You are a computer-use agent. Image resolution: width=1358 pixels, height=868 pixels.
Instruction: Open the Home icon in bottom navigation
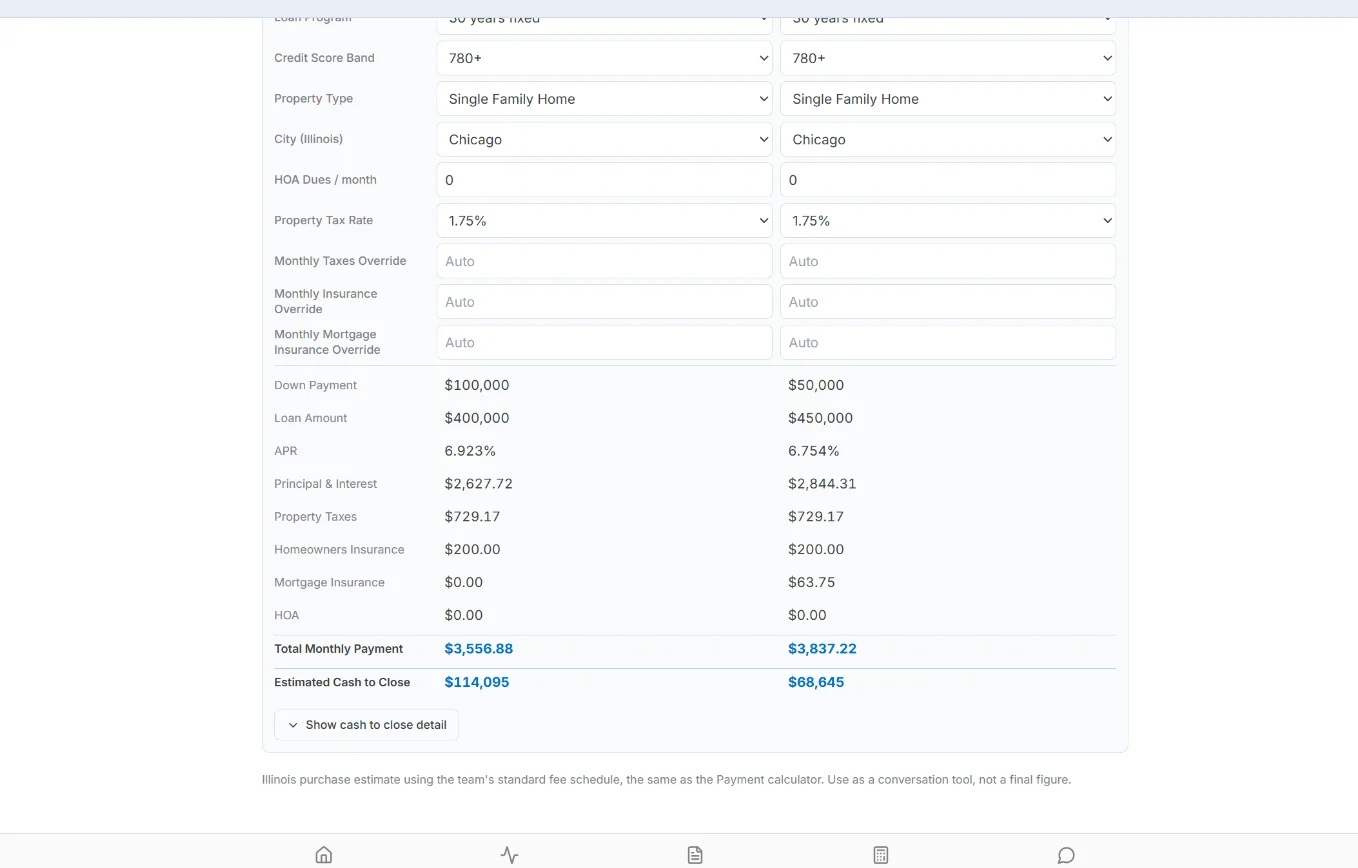pos(323,855)
